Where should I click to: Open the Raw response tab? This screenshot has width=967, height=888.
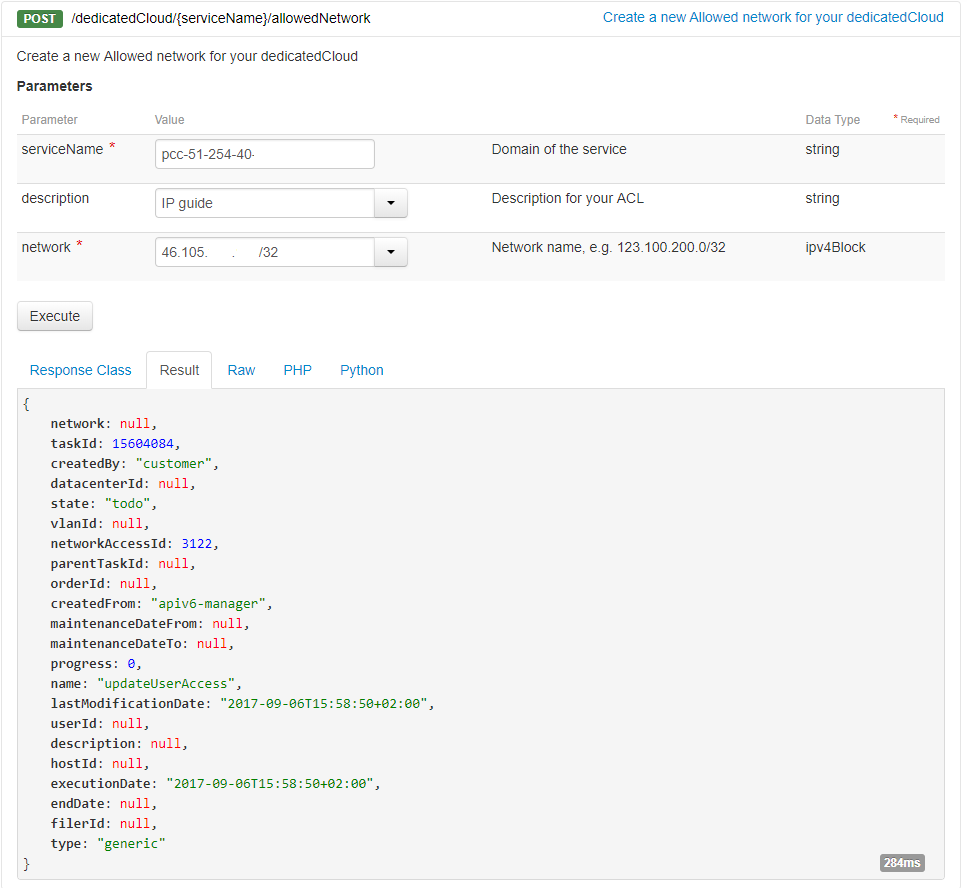[x=241, y=370]
